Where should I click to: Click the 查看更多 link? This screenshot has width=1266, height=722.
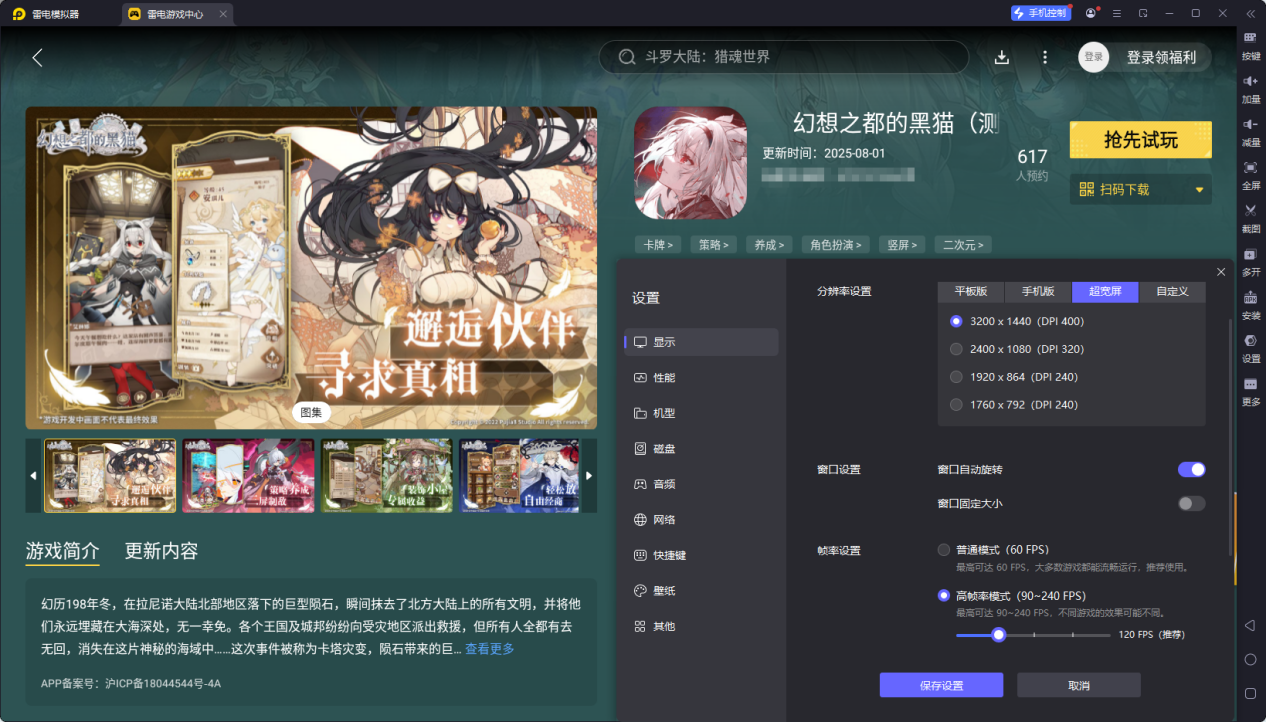coord(490,649)
